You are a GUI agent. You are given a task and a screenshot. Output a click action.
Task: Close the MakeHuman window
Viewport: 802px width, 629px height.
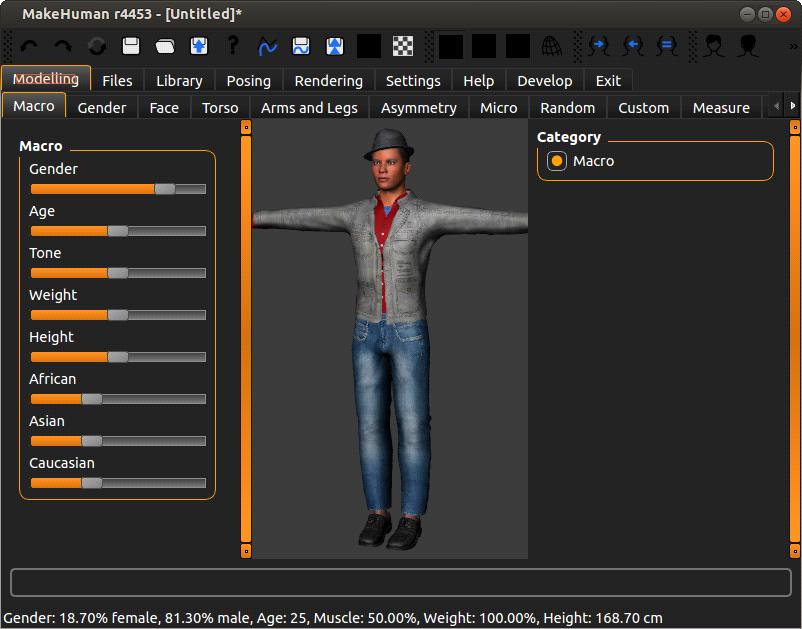(783, 14)
